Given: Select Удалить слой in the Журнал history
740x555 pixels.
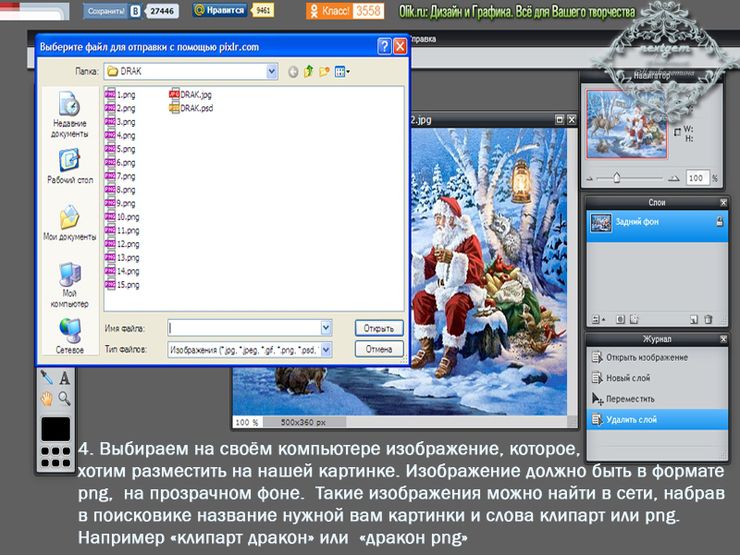Looking at the screenshot, I should [656, 419].
